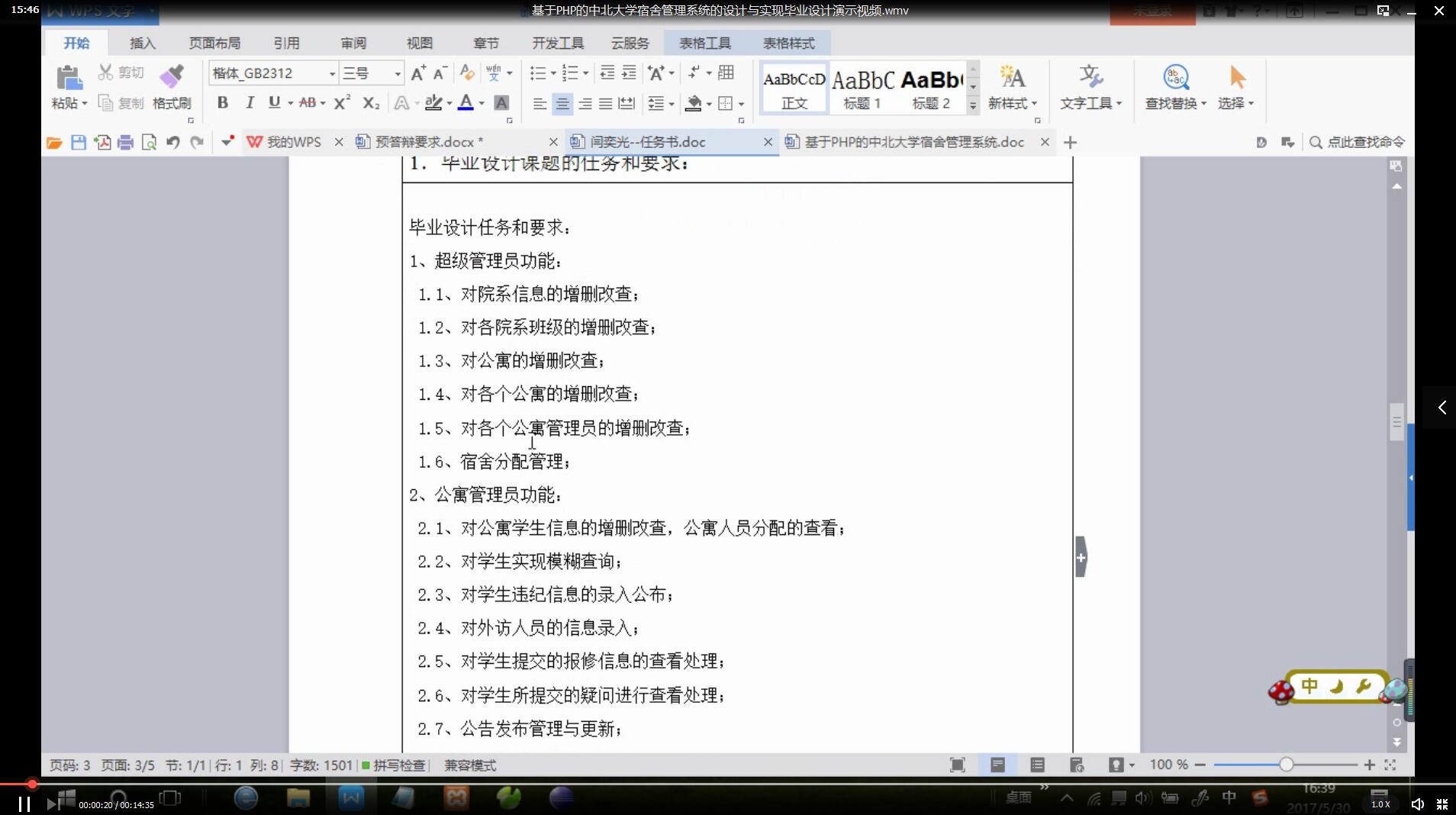
Task: Toggle Bold formatting
Action: (223, 102)
